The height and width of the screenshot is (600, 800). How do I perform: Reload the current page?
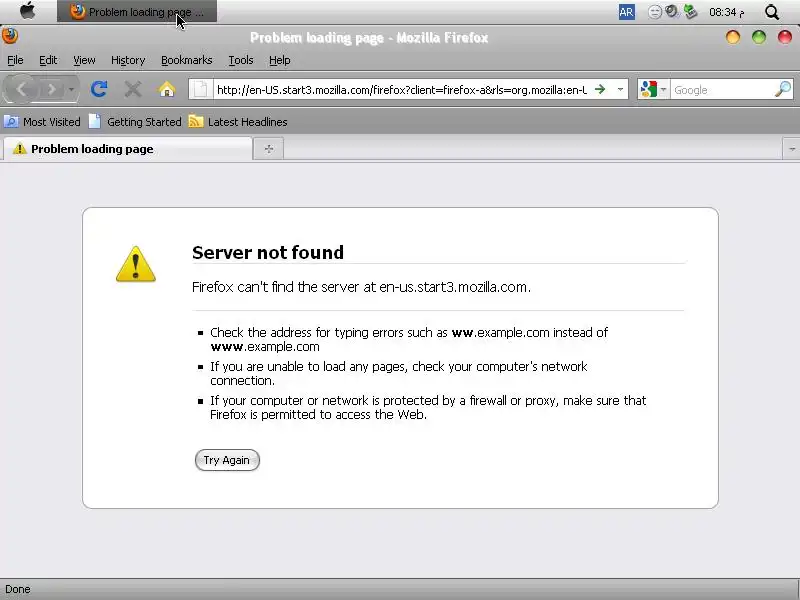point(98,89)
